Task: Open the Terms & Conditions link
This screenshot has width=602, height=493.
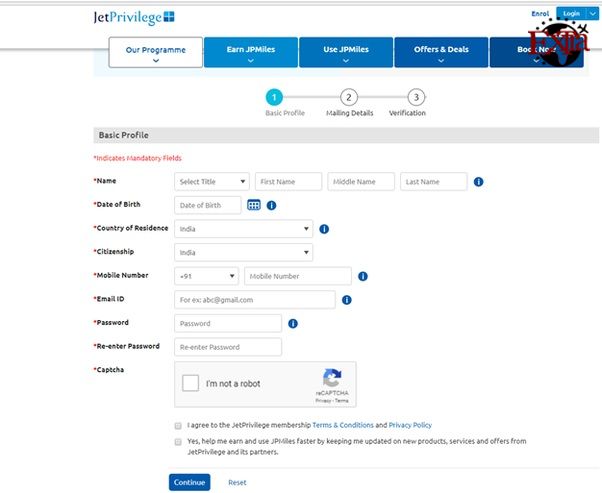Action: tap(343, 425)
